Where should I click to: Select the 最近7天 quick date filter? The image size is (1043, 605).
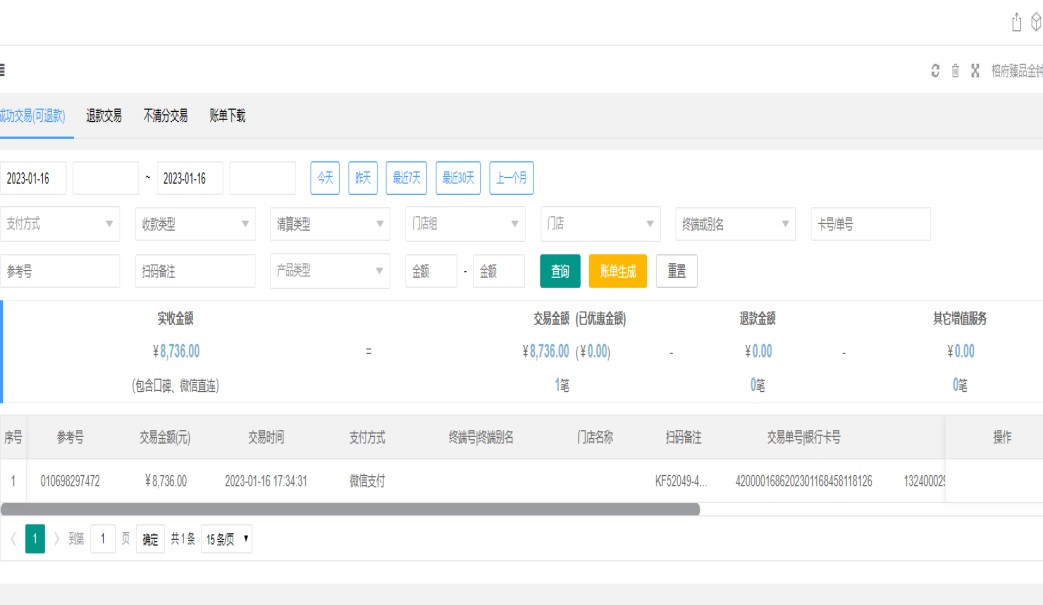tap(407, 178)
